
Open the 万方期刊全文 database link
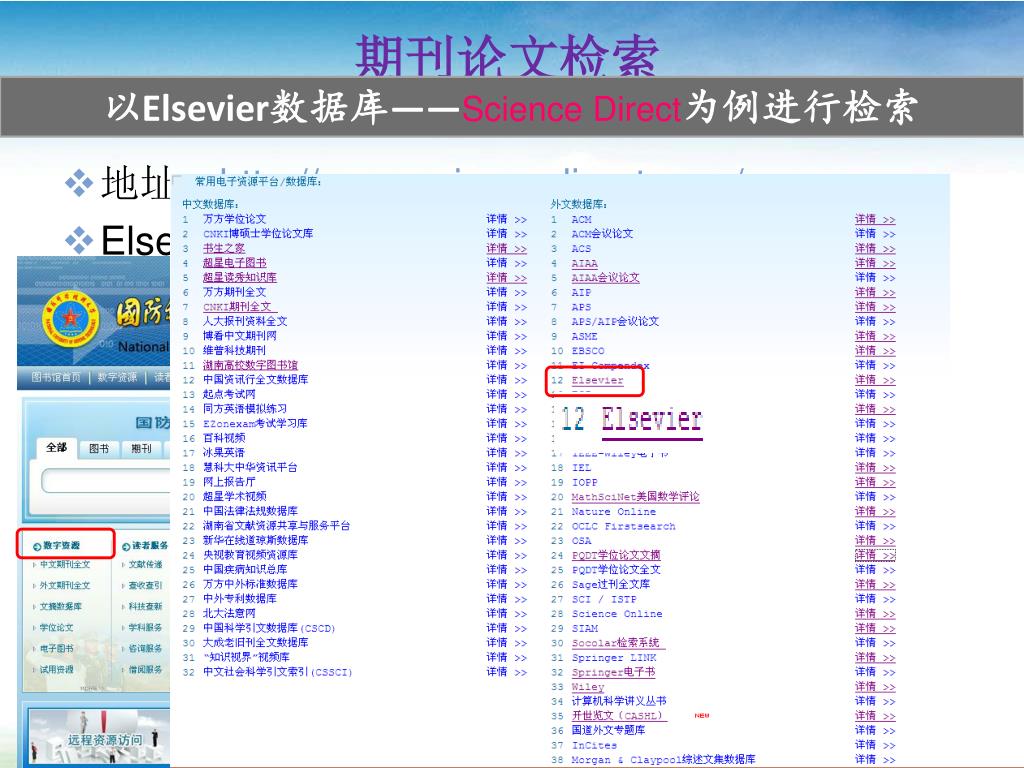[234, 292]
